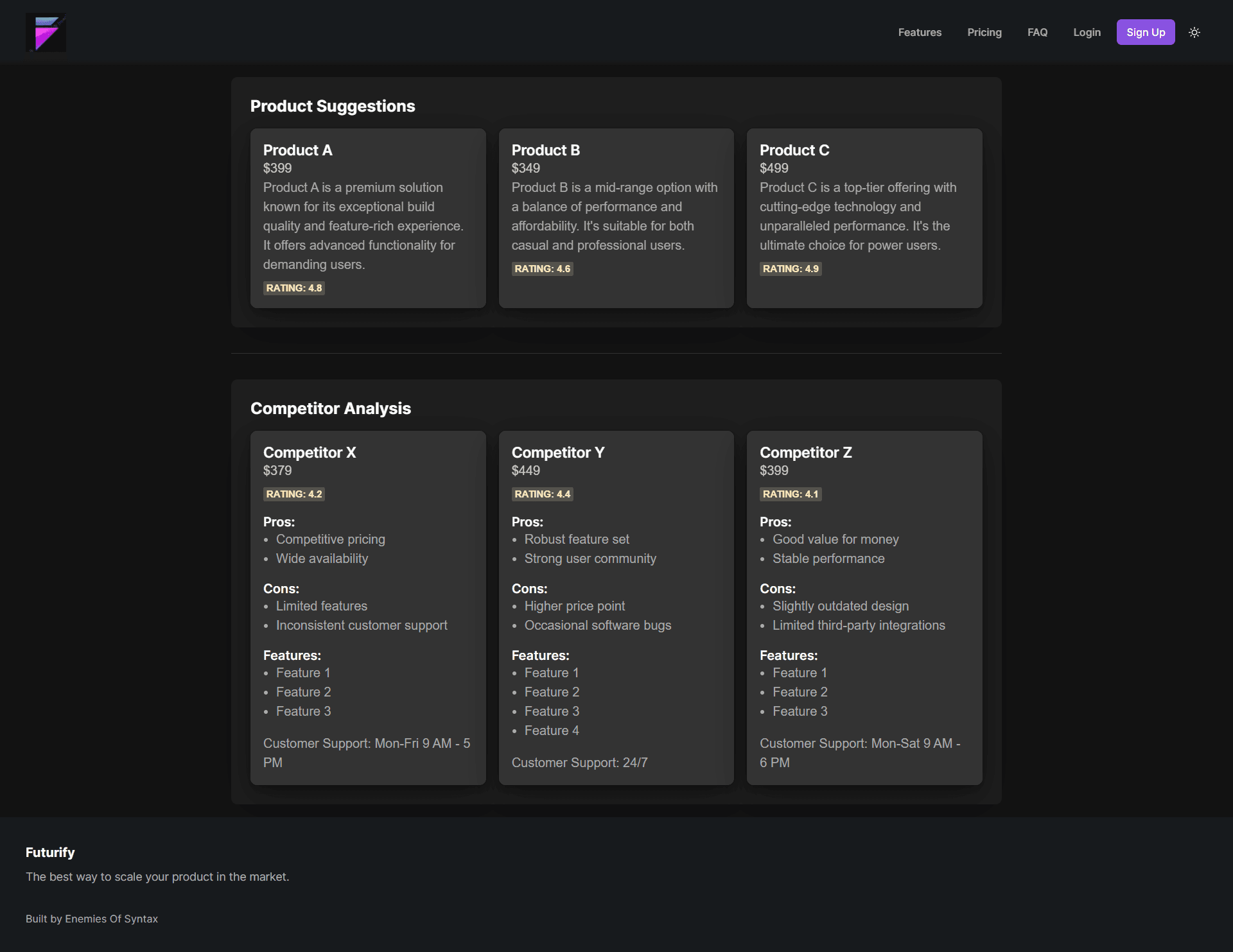Click the Competitor Analysis heading
The image size is (1233, 952).
click(331, 408)
